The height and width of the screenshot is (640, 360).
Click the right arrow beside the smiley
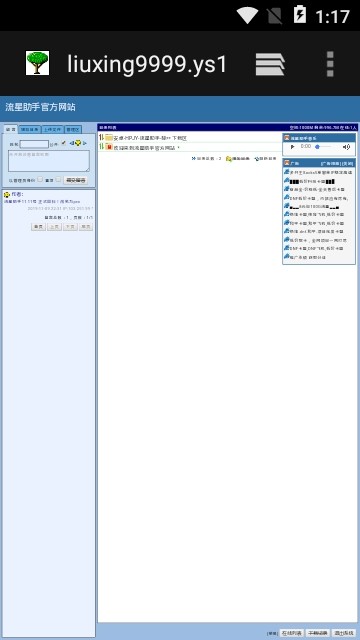84,143
